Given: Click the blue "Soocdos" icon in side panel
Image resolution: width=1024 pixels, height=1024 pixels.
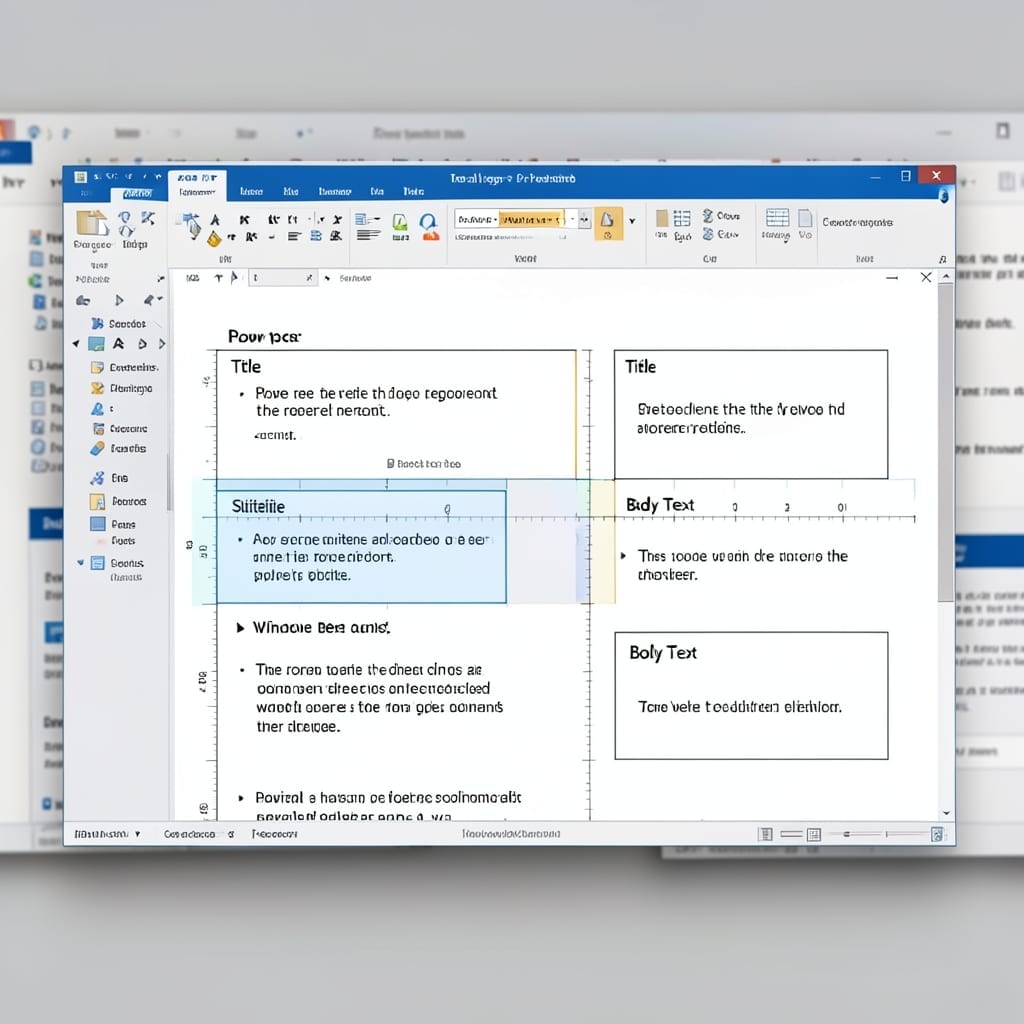Looking at the screenshot, I should pyautogui.click(x=97, y=323).
